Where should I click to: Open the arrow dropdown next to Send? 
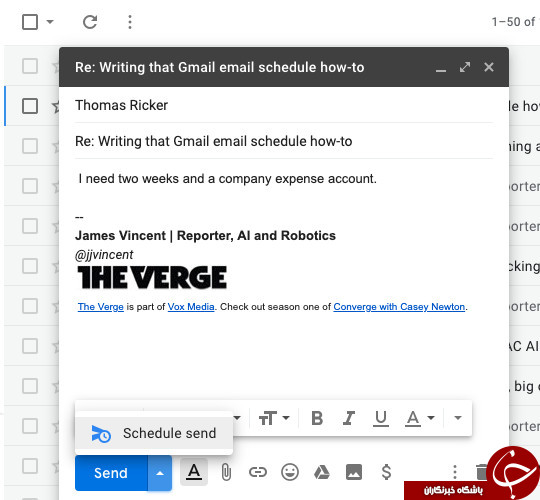[x=160, y=473]
